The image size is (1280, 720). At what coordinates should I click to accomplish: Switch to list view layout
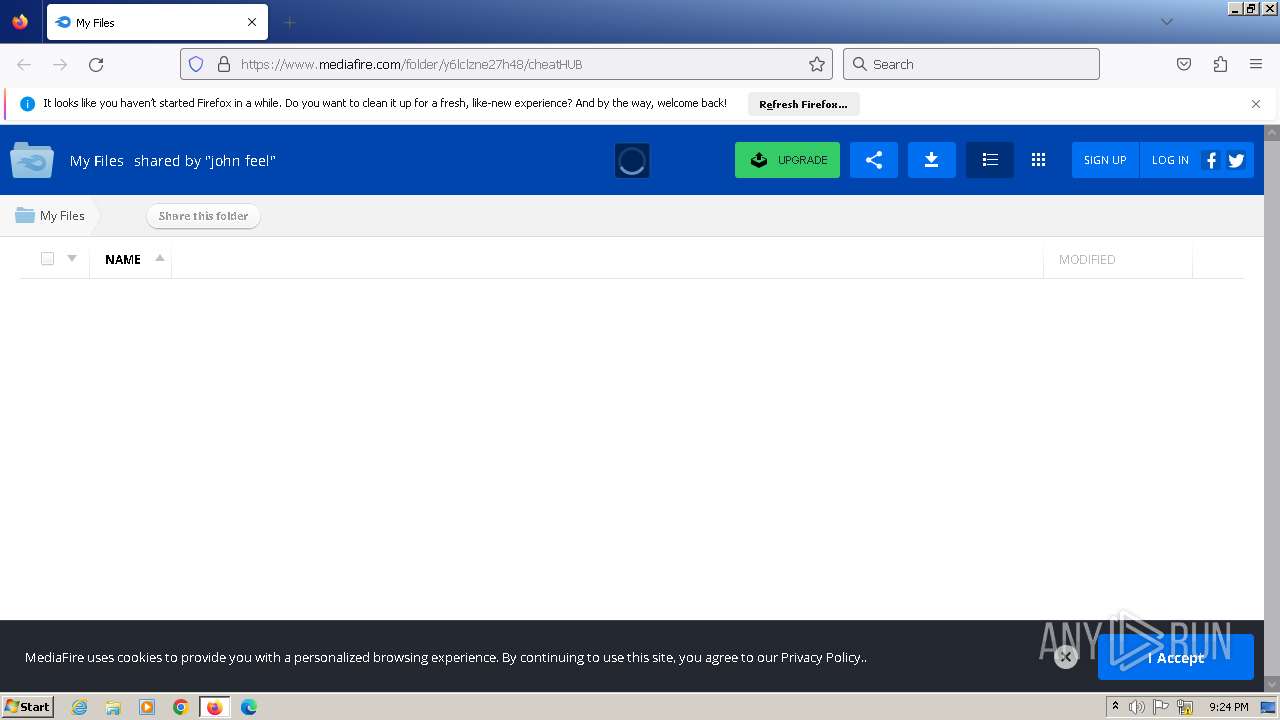[990, 160]
